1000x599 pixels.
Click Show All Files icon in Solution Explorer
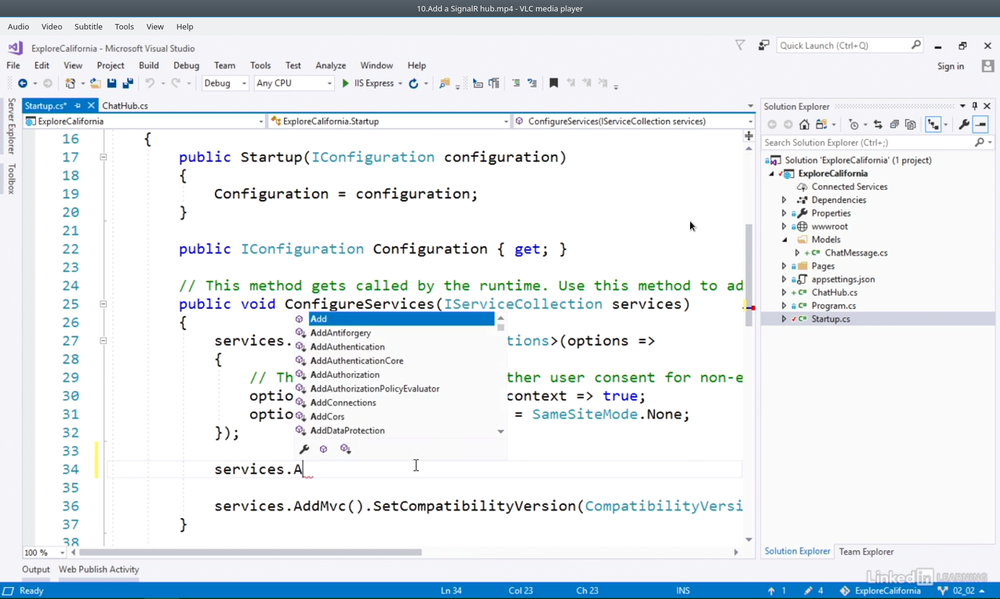pos(910,125)
